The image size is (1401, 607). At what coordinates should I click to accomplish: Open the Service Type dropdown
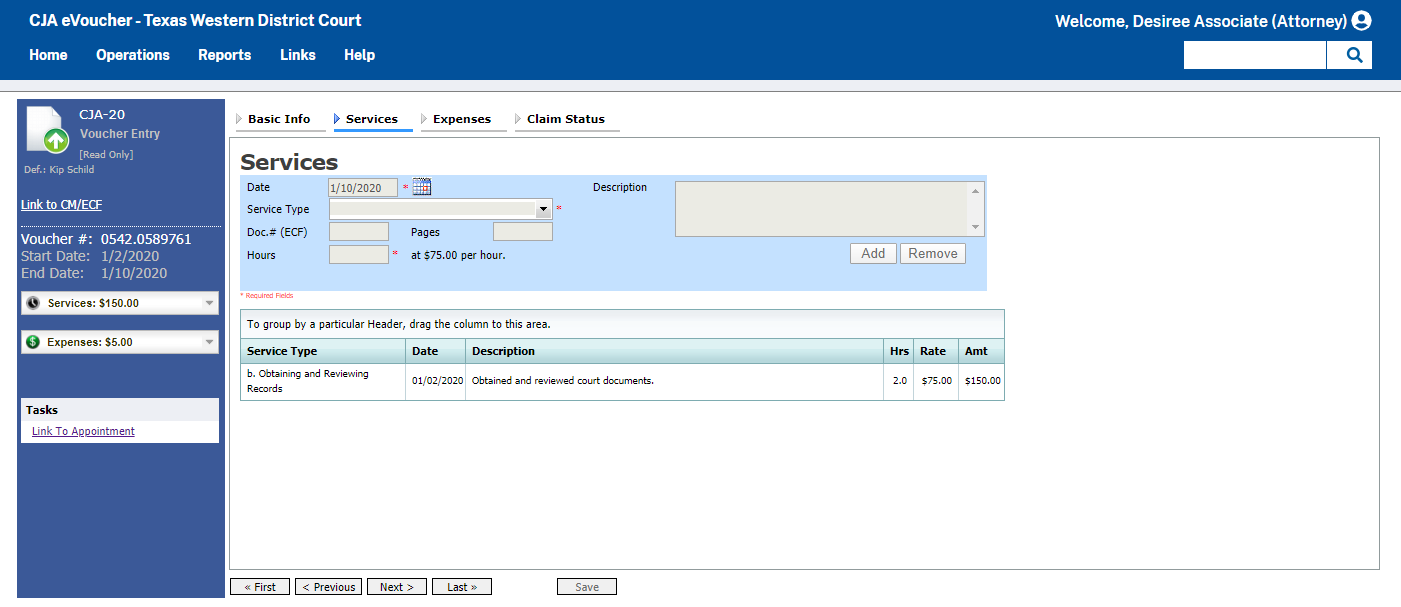click(x=543, y=209)
